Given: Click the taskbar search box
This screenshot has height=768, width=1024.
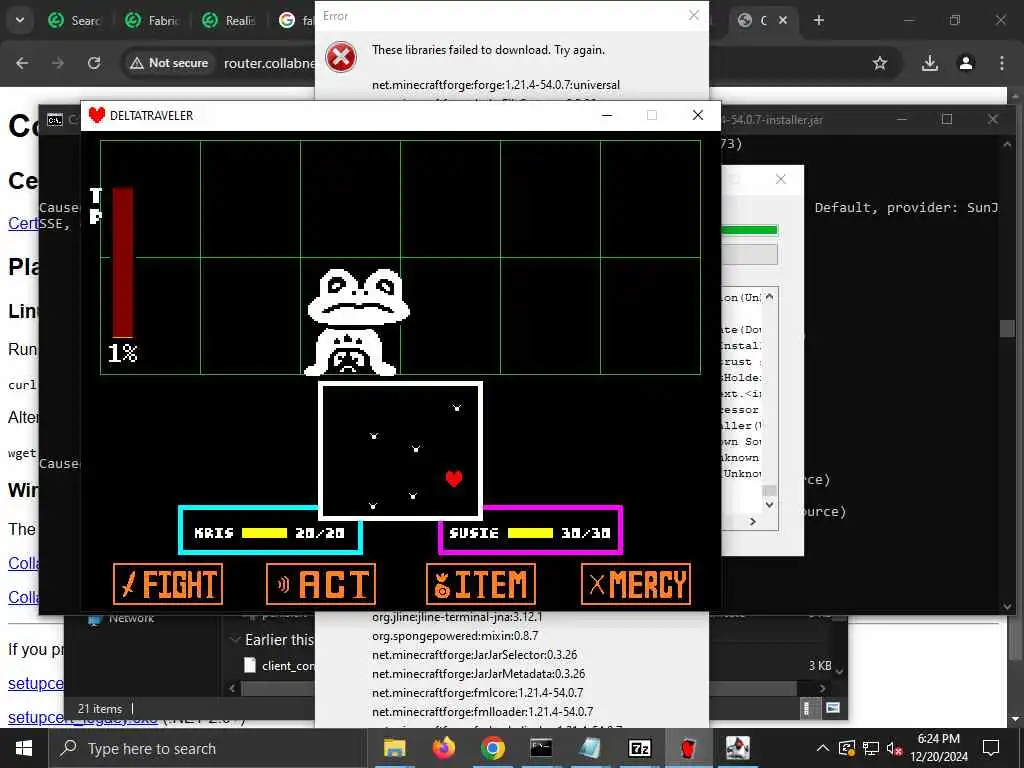Looking at the screenshot, I should click(x=206, y=748).
